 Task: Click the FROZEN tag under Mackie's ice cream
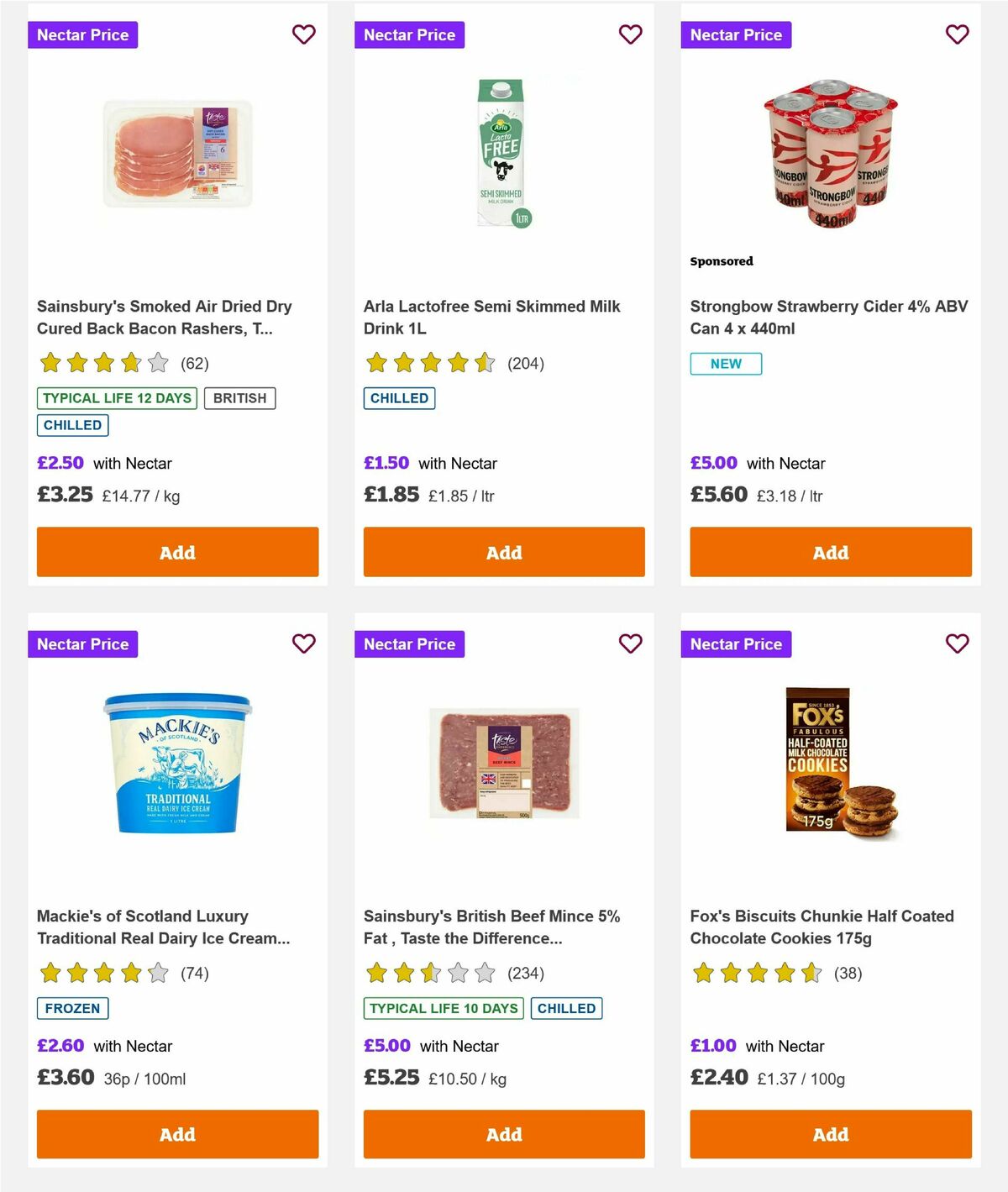pos(72,1008)
